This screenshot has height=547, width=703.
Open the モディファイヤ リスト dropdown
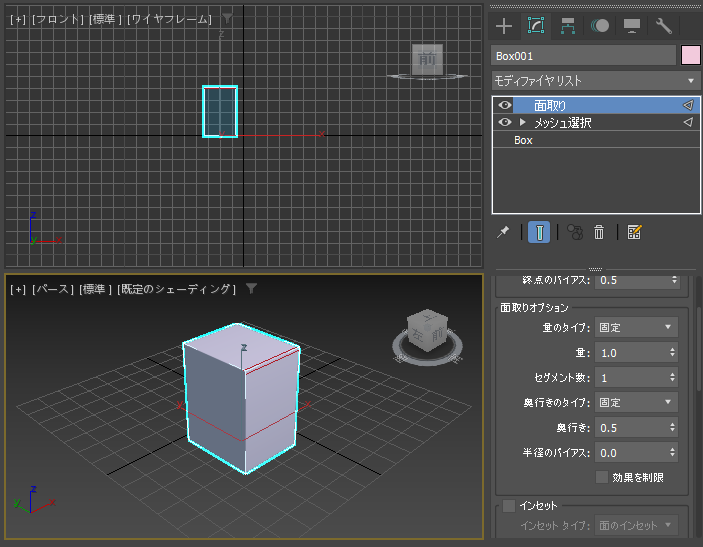[596, 81]
